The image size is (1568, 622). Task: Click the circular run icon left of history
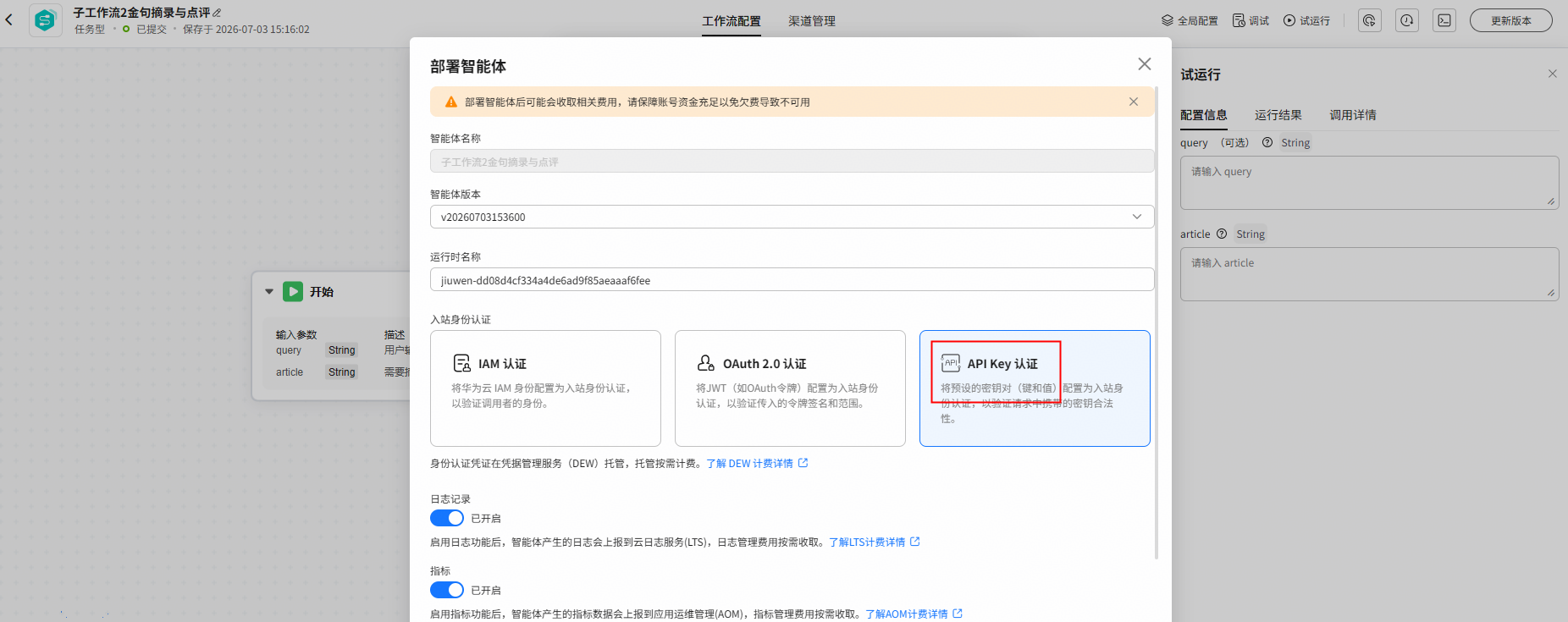click(1370, 20)
